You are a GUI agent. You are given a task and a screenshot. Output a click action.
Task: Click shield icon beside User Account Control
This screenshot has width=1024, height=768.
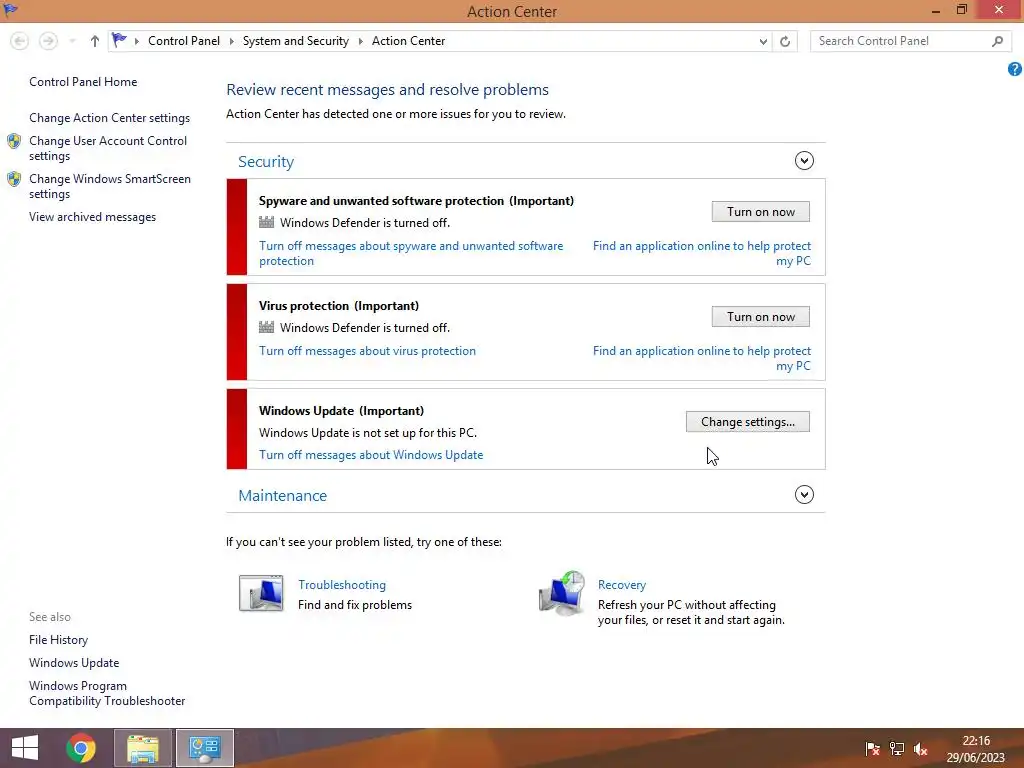(x=14, y=141)
